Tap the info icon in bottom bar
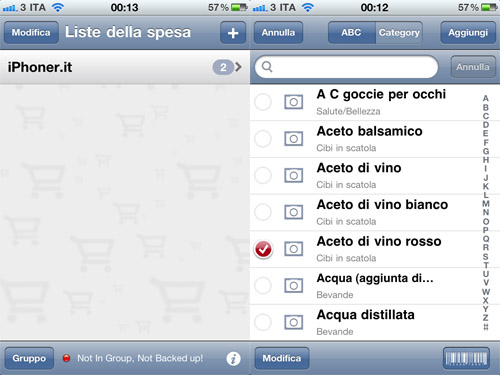This screenshot has height=375, width=500. (x=233, y=359)
